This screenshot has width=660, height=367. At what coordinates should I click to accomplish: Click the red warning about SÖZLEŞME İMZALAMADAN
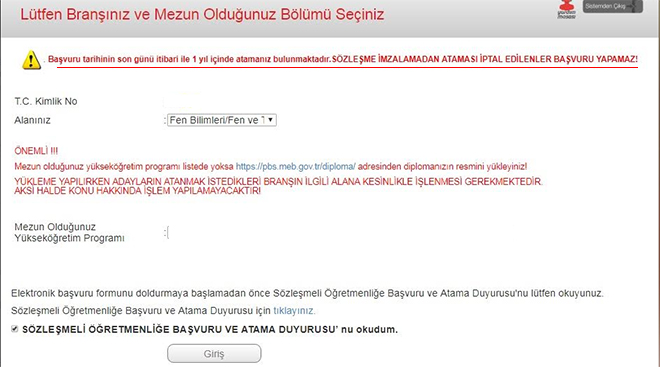(484, 59)
